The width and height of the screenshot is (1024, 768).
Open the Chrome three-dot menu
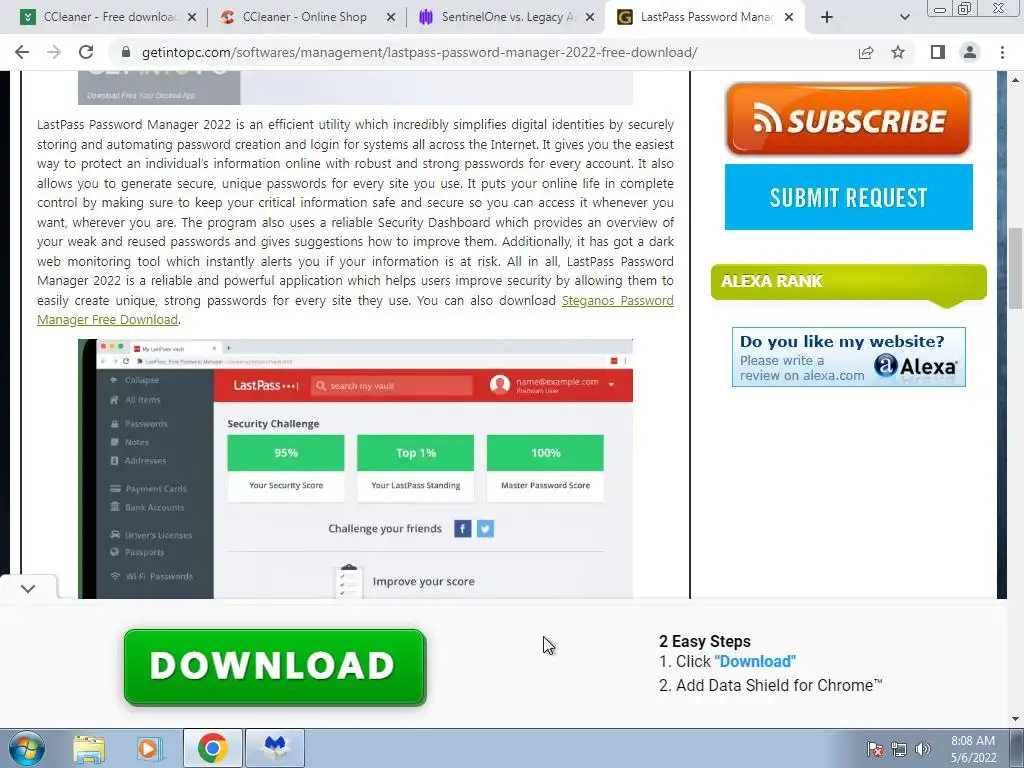[1002, 52]
